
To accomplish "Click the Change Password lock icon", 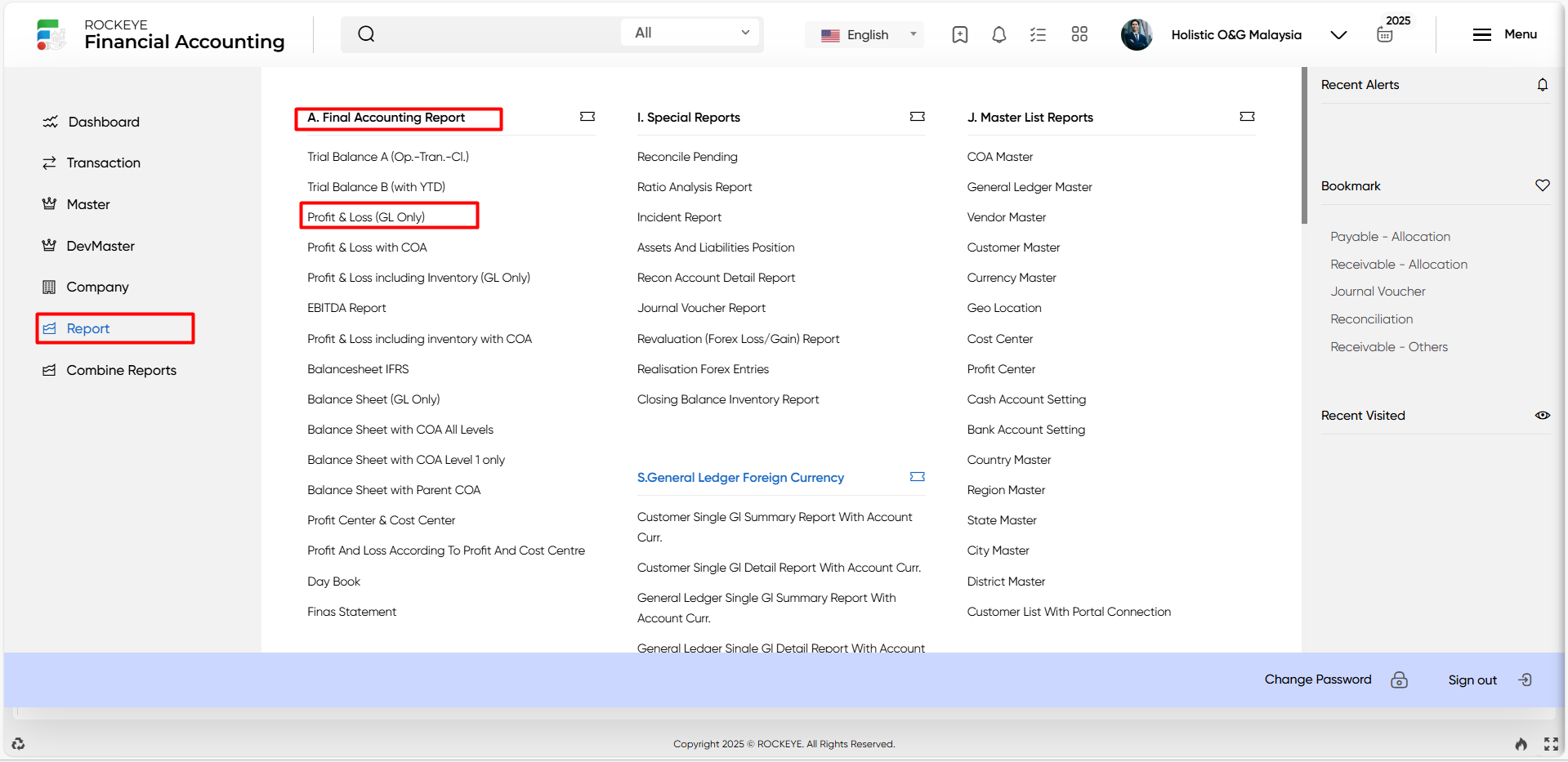I will click(1400, 680).
